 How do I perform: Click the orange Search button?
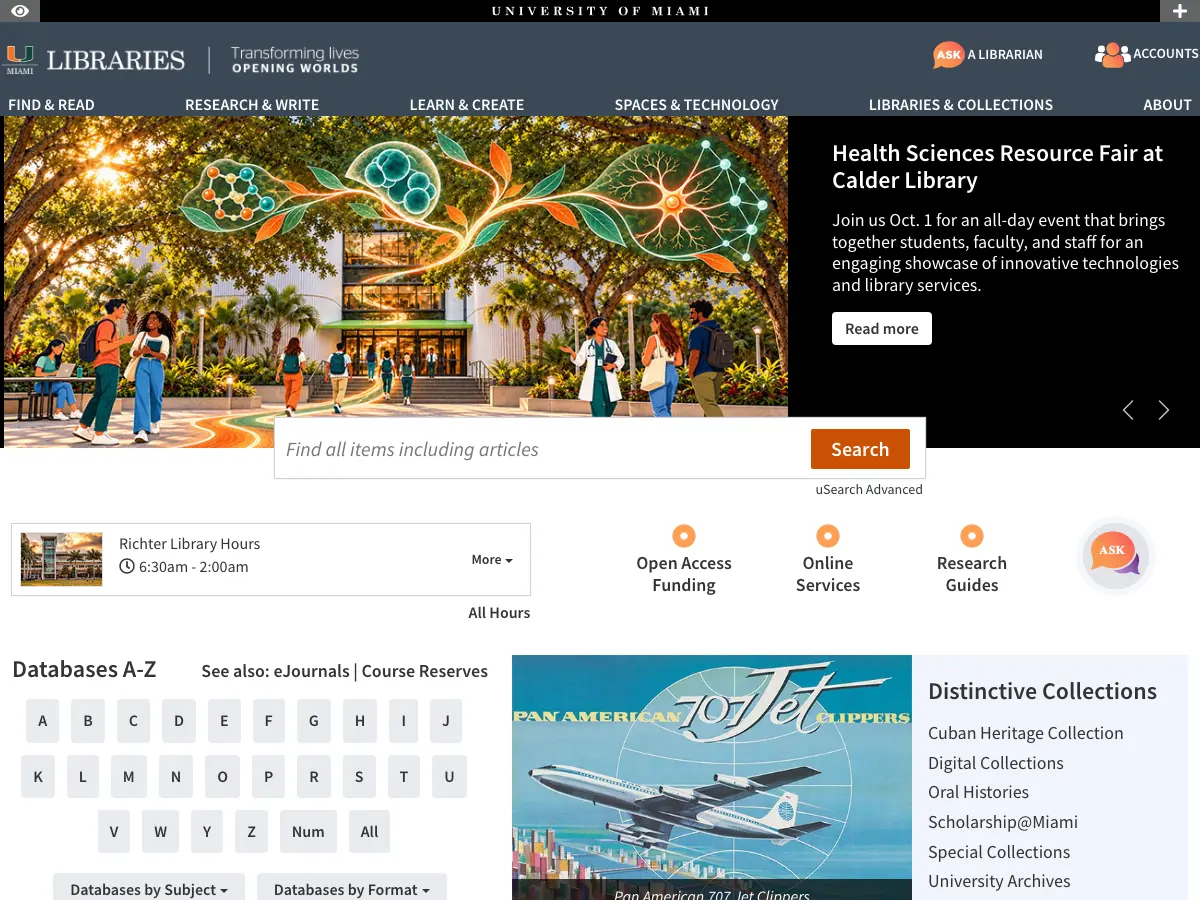860,449
